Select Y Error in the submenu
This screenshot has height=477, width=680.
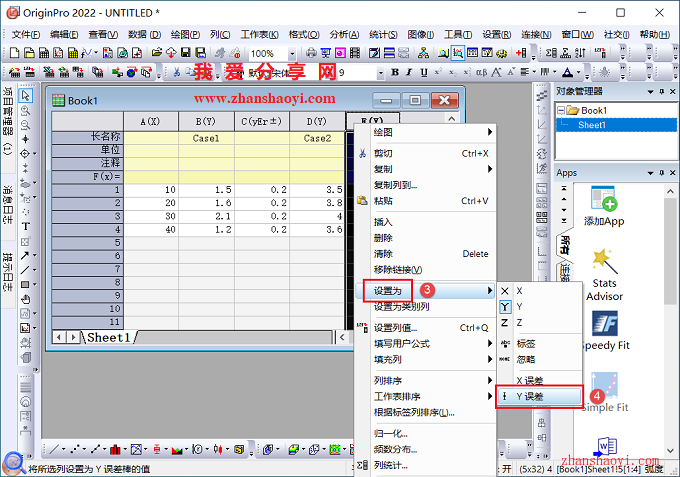[540, 396]
